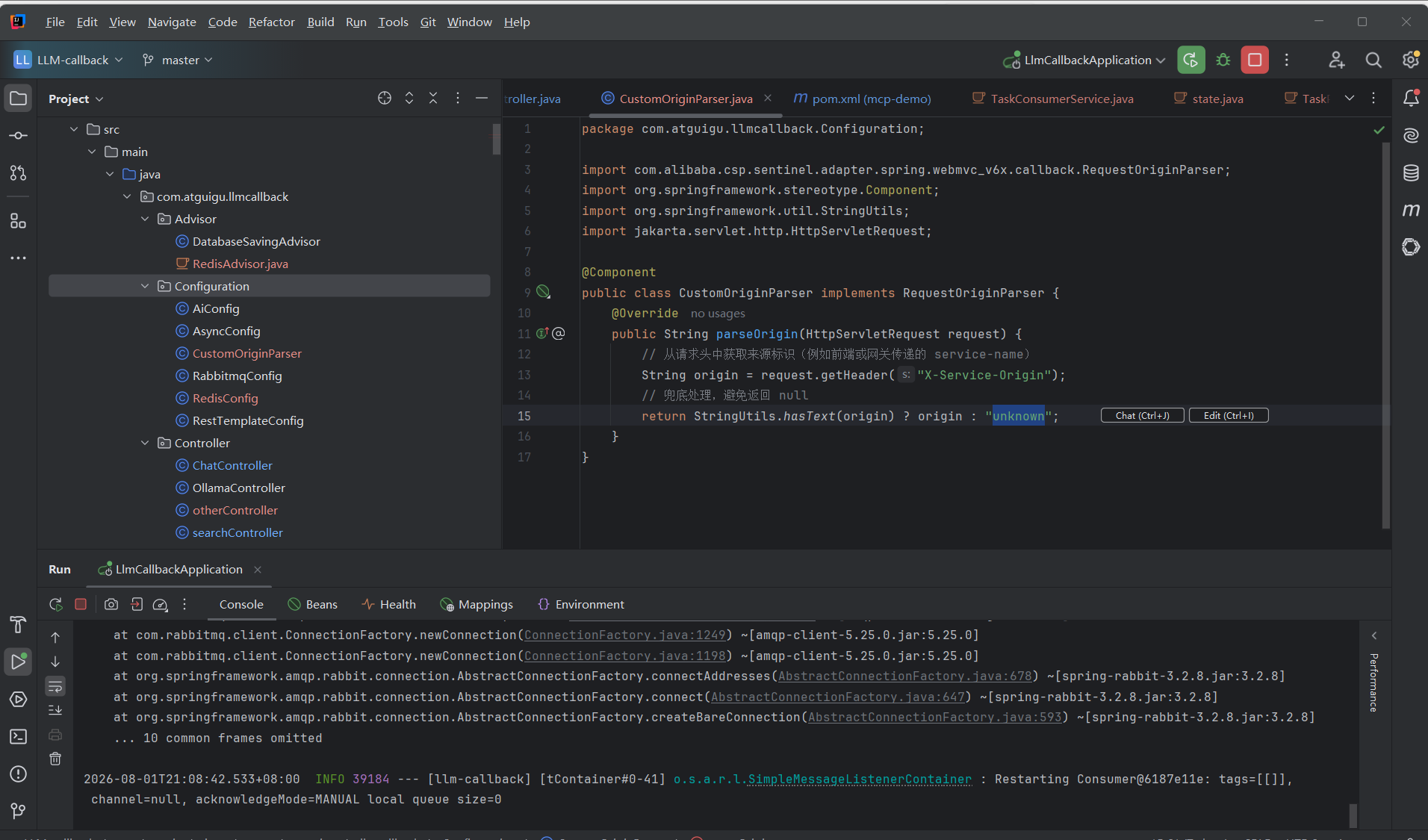Open the Project tool window icon
The width and height of the screenshot is (1428, 840).
click(19, 99)
